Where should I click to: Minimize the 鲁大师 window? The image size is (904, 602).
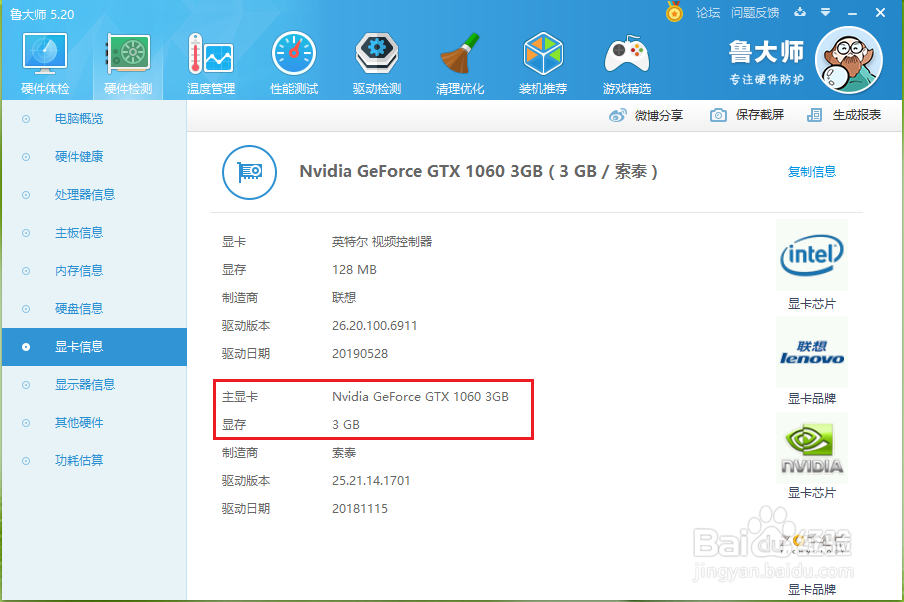pos(853,13)
